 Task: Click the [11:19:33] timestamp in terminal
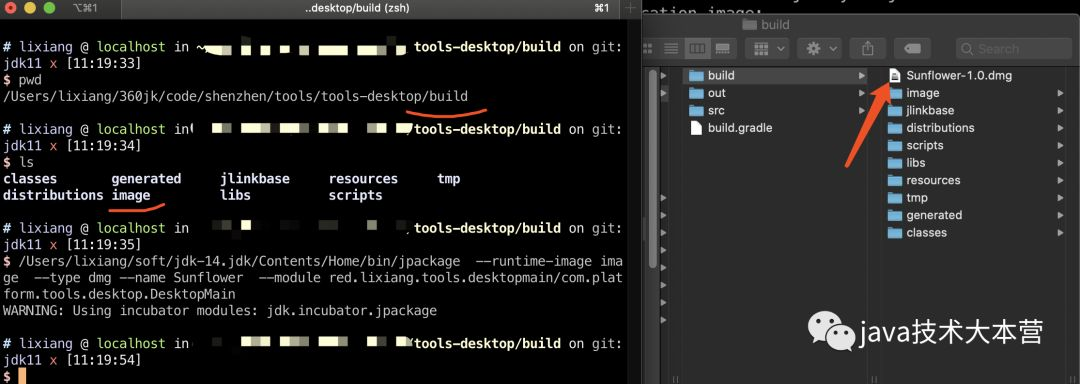[103, 64]
